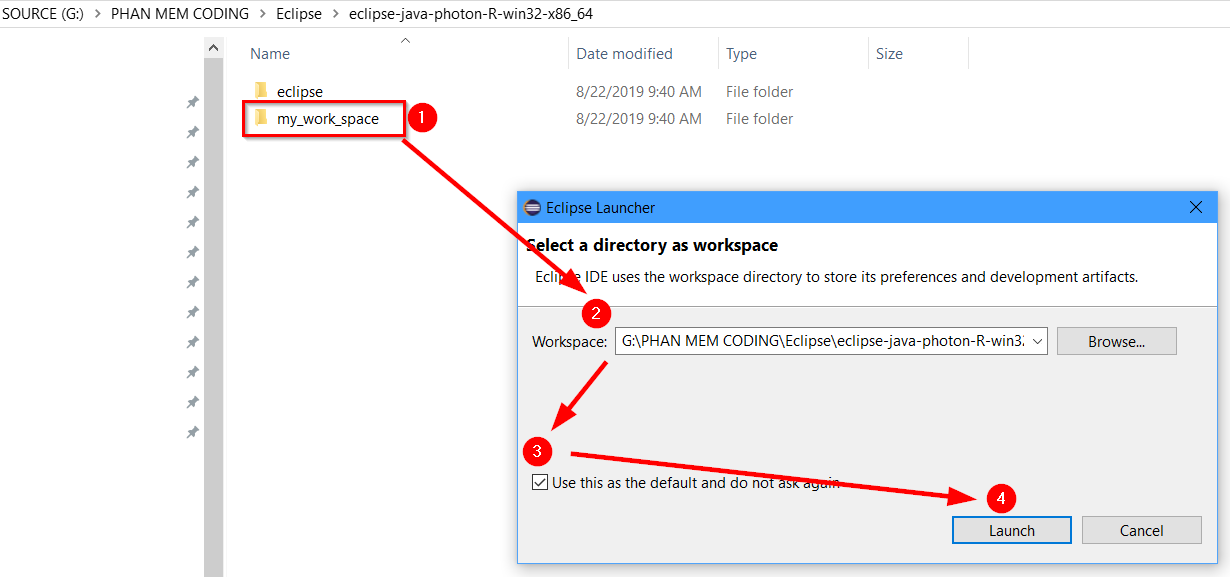Click the Eclipse Launcher title bar logo
Image resolution: width=1230 pixels, height=577 pixels.
click(x=532, y=207)
